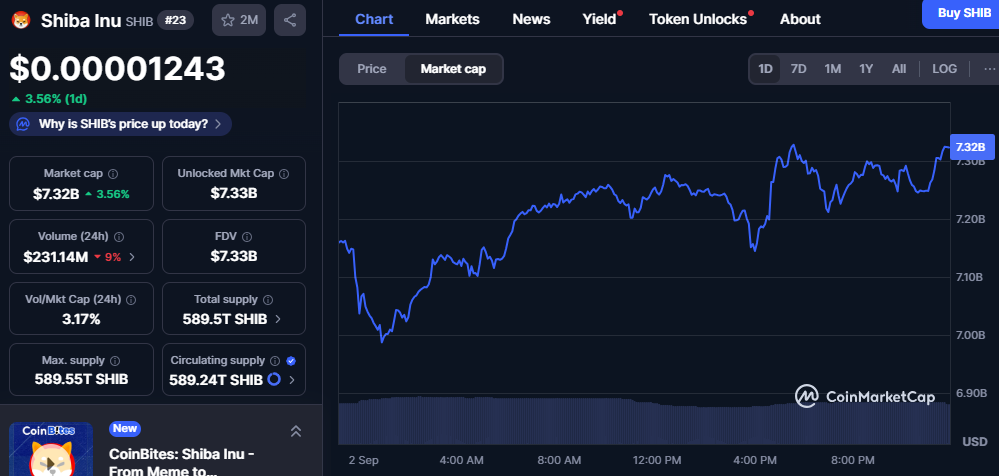
Task: Switch to the Token Unlocks tab
Action: click(697, 19)
